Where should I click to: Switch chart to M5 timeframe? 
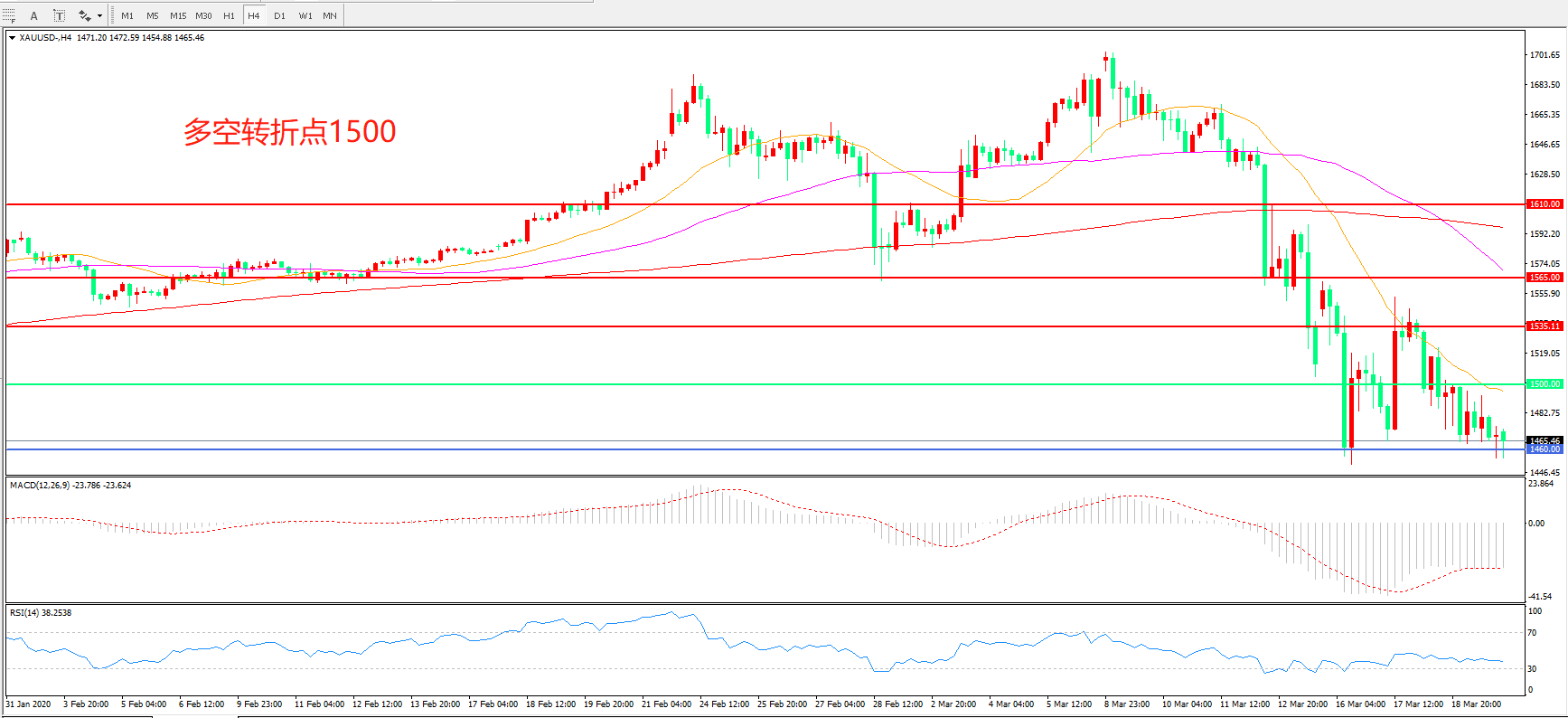(x=152, y=15)
